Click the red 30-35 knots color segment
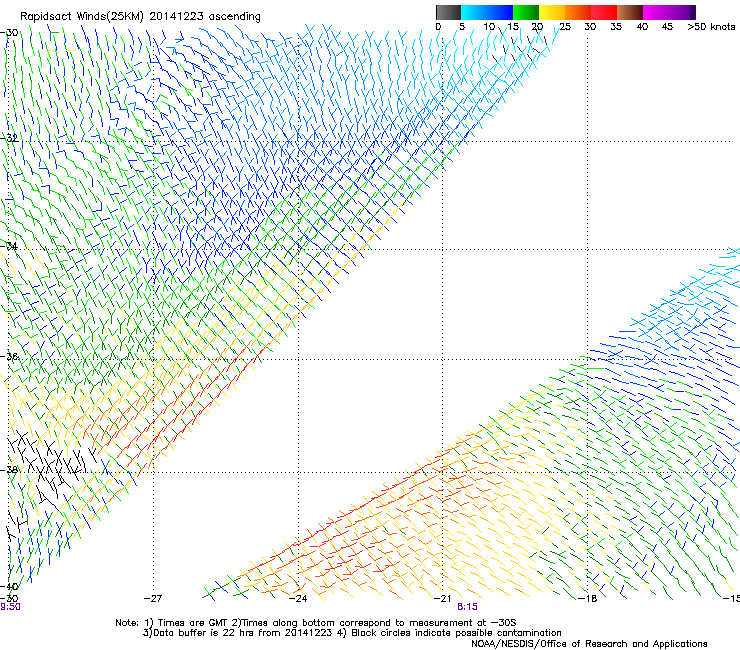The width and height of the screenshot is (740, 650). (x=604, y=12)
